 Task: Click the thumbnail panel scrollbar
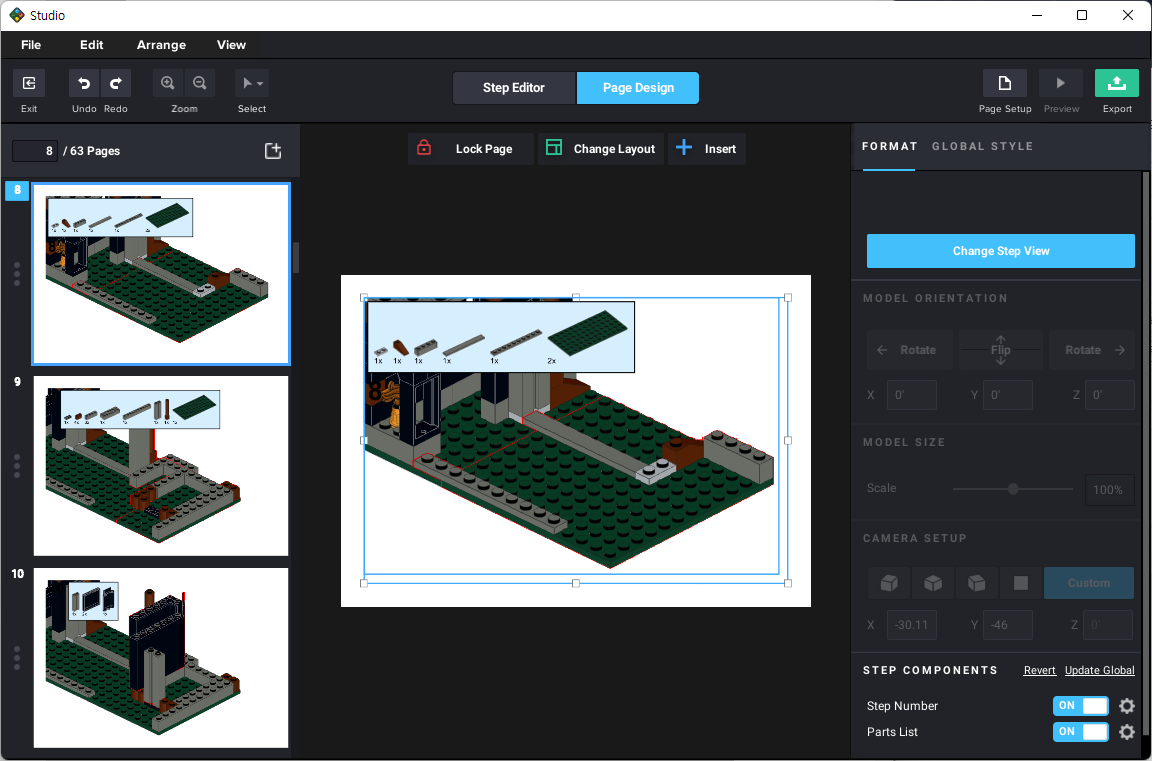pyautogui.click(x=295, y=258)
